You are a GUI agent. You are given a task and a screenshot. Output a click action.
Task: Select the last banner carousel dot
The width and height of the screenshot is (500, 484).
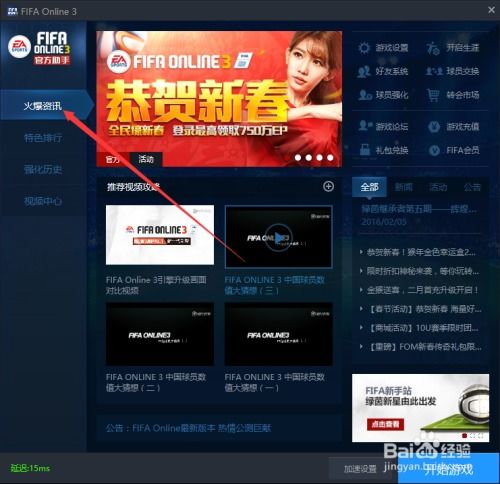(330, 158)
